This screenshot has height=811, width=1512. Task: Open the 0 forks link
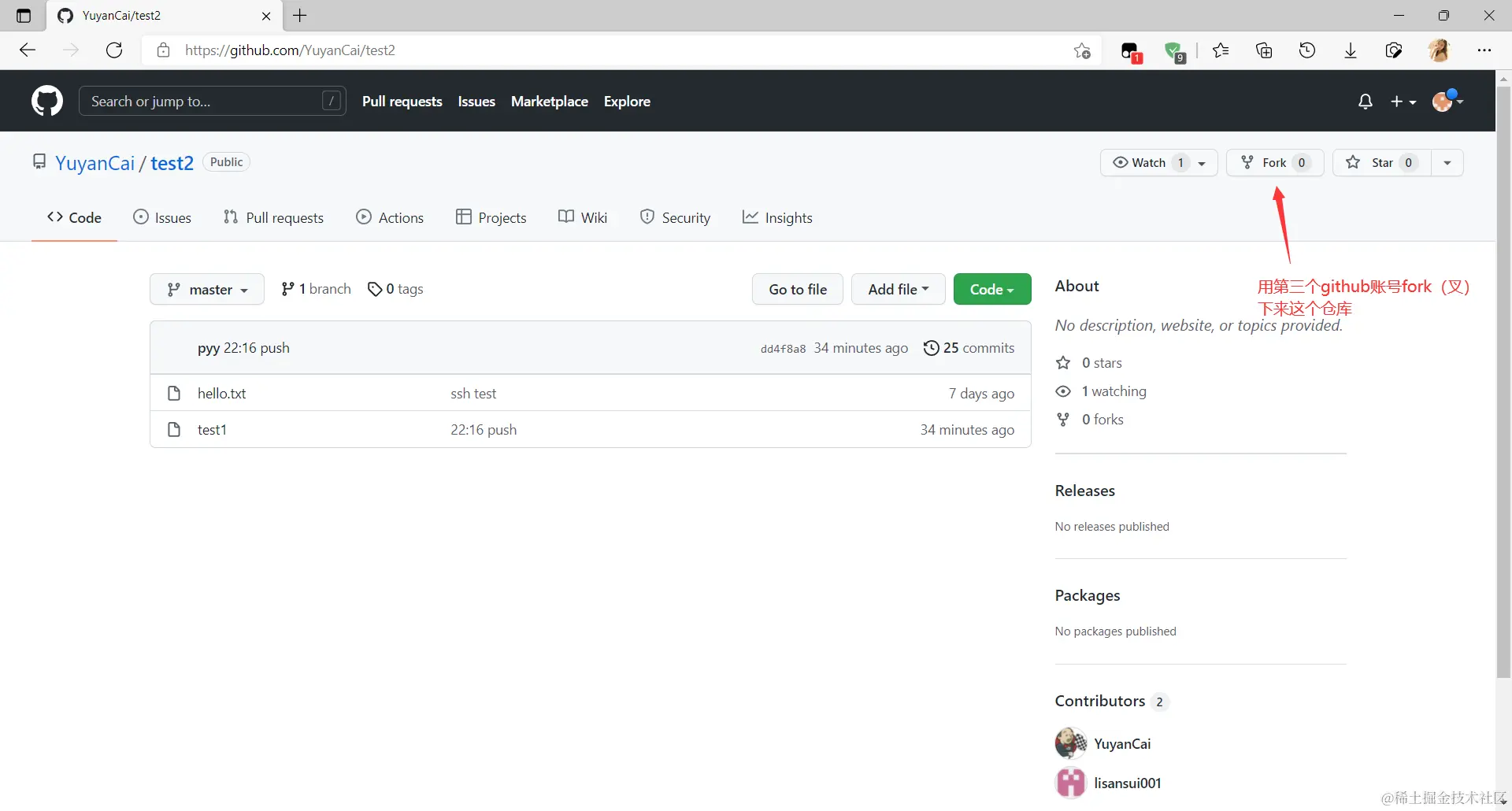(x=1090, y=420)
